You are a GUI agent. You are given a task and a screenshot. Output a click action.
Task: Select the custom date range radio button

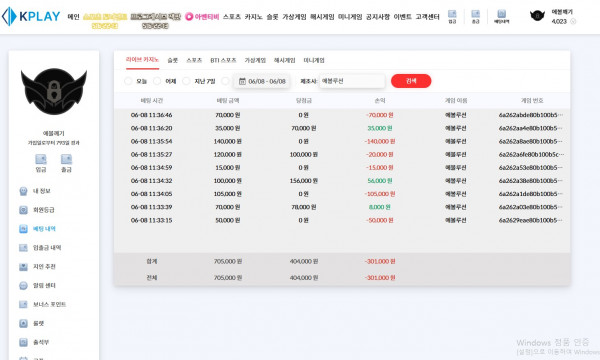[225, 81]
